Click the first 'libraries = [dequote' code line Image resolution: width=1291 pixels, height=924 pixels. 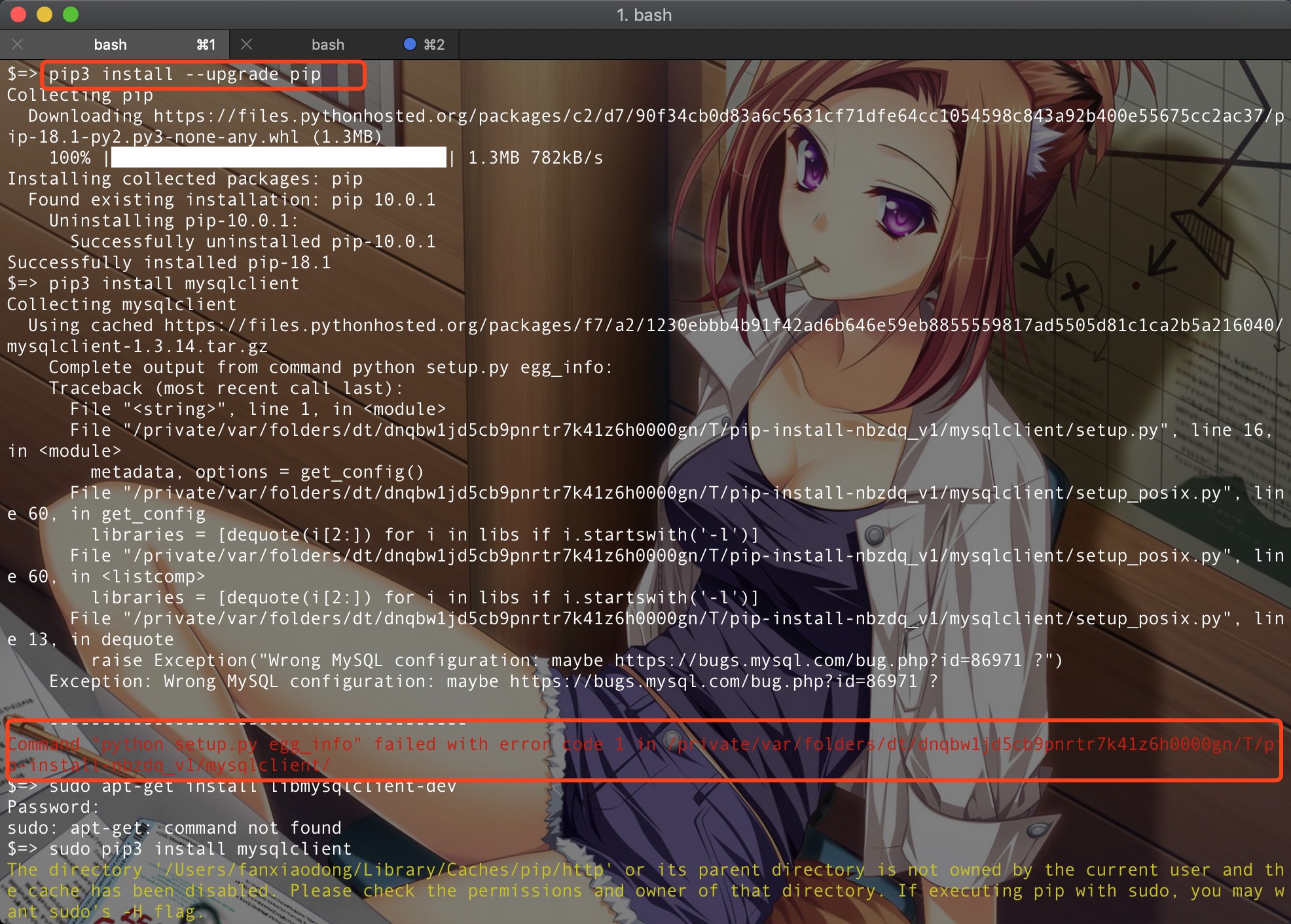click(426, 535)
